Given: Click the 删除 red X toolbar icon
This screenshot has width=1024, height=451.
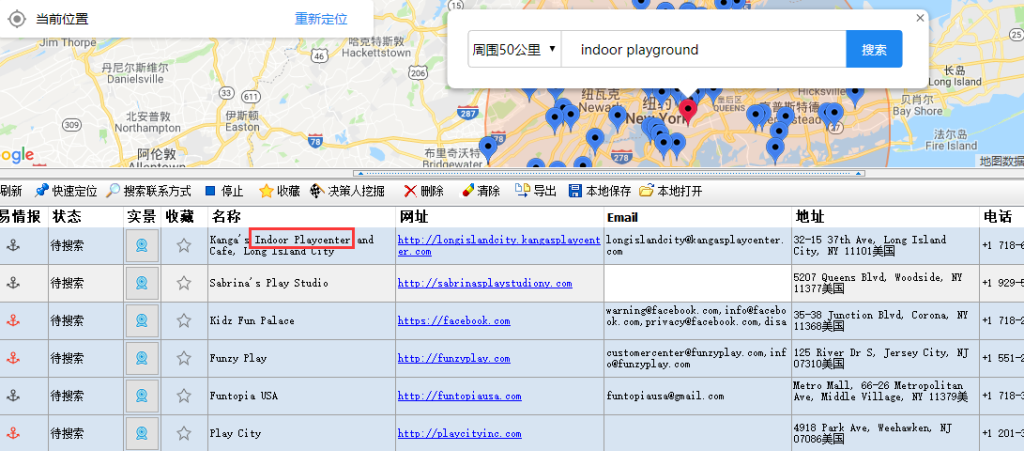Looking at the screenshot, I should (x=410, y=191).
